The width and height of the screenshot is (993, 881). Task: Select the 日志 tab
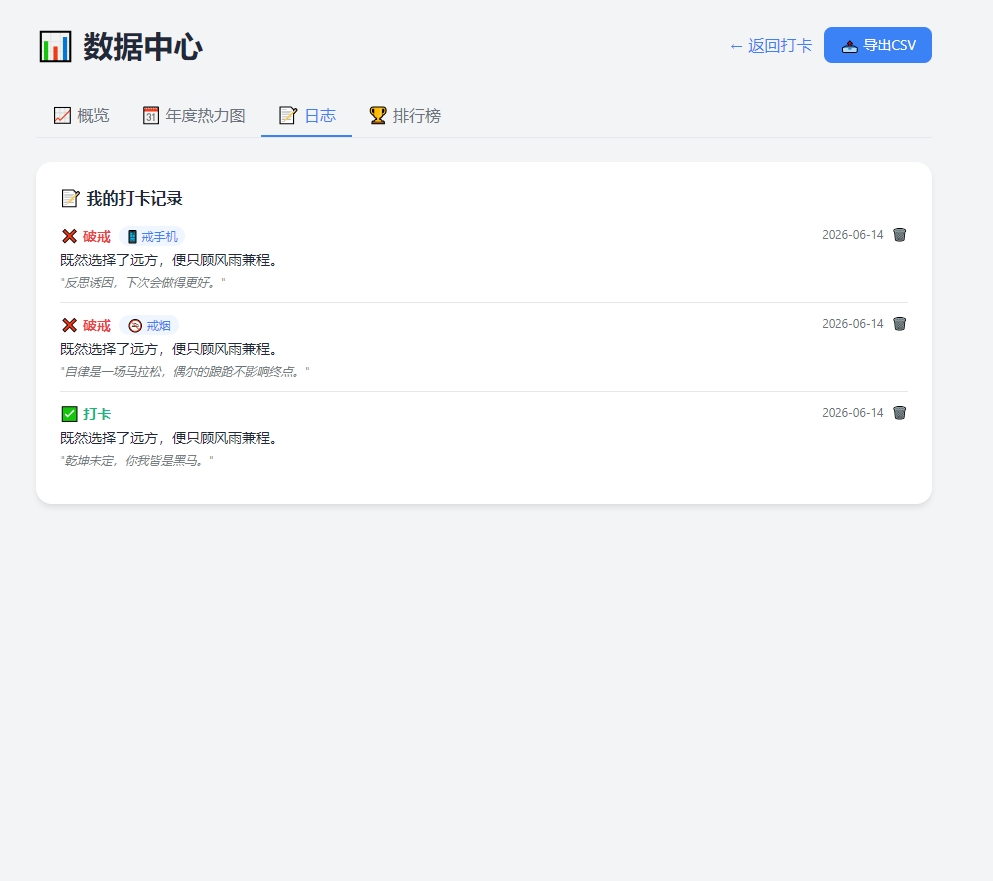(307, 116)
